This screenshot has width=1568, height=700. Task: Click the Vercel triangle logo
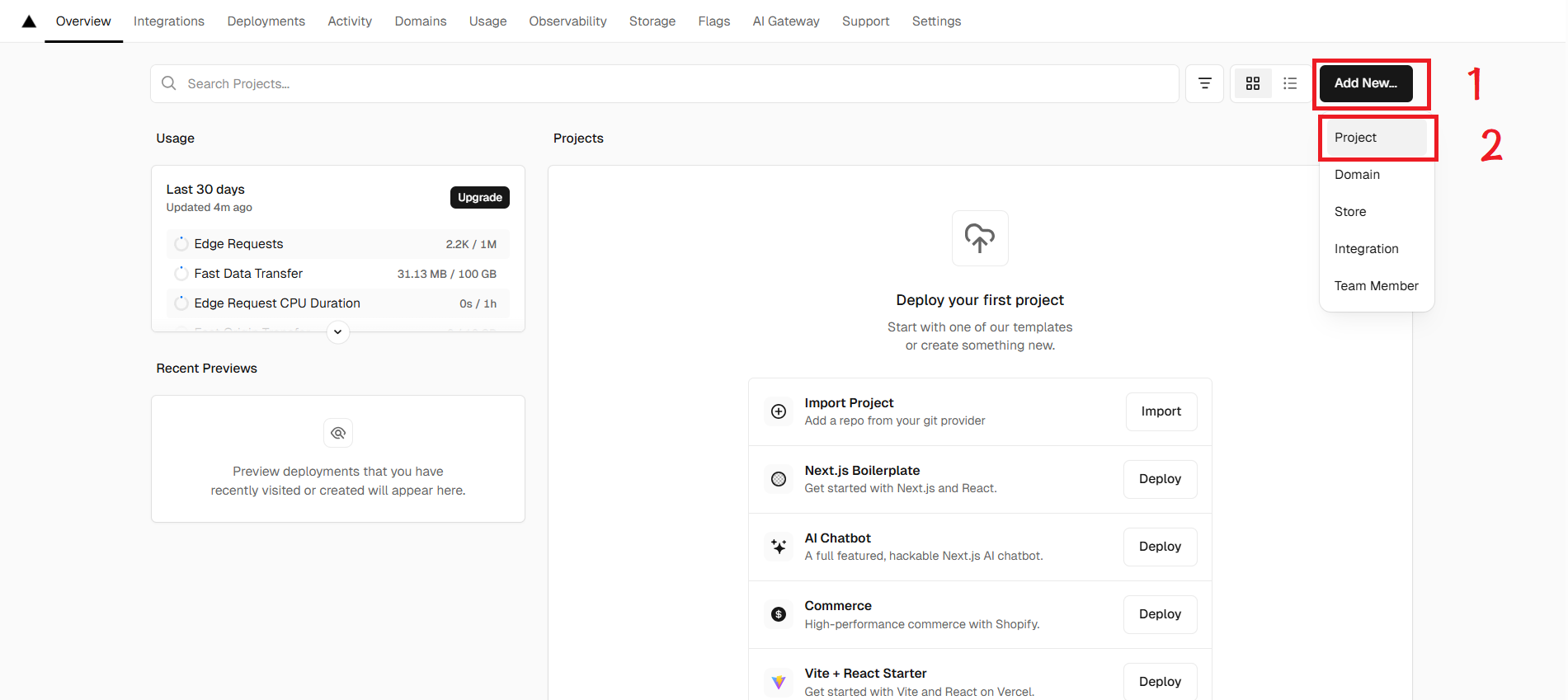tap(29, 21)
